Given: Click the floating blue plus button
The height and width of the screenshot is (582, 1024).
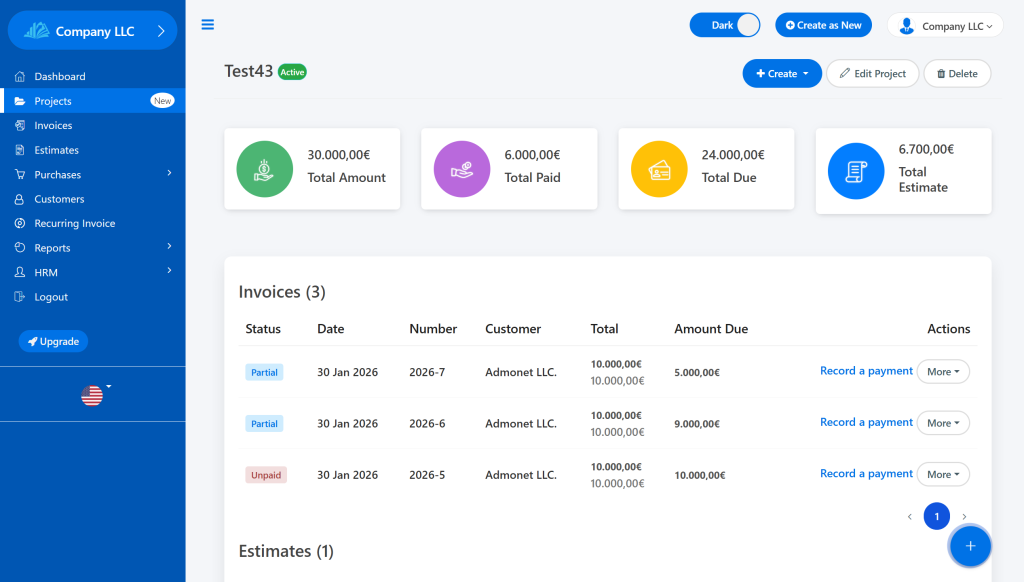Looking at the screenshot, I should pyautogui.click(x=969, y=546).
